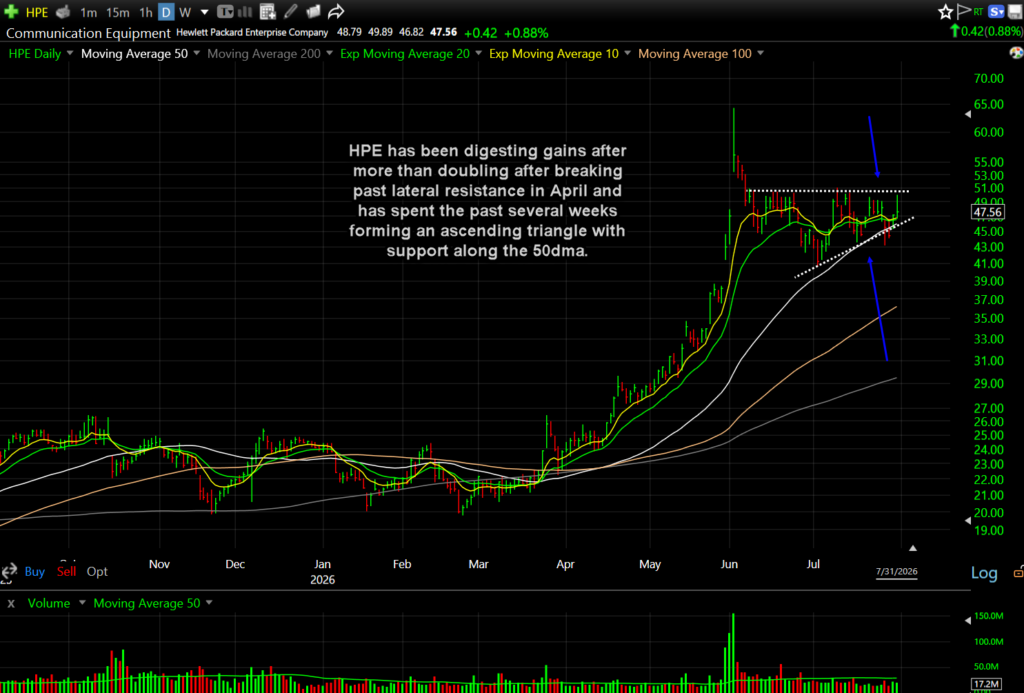Click the 70.00 price axis label
Viewport: 1024px width, 693px height.
pyautogui.click(x=988, y=78)
